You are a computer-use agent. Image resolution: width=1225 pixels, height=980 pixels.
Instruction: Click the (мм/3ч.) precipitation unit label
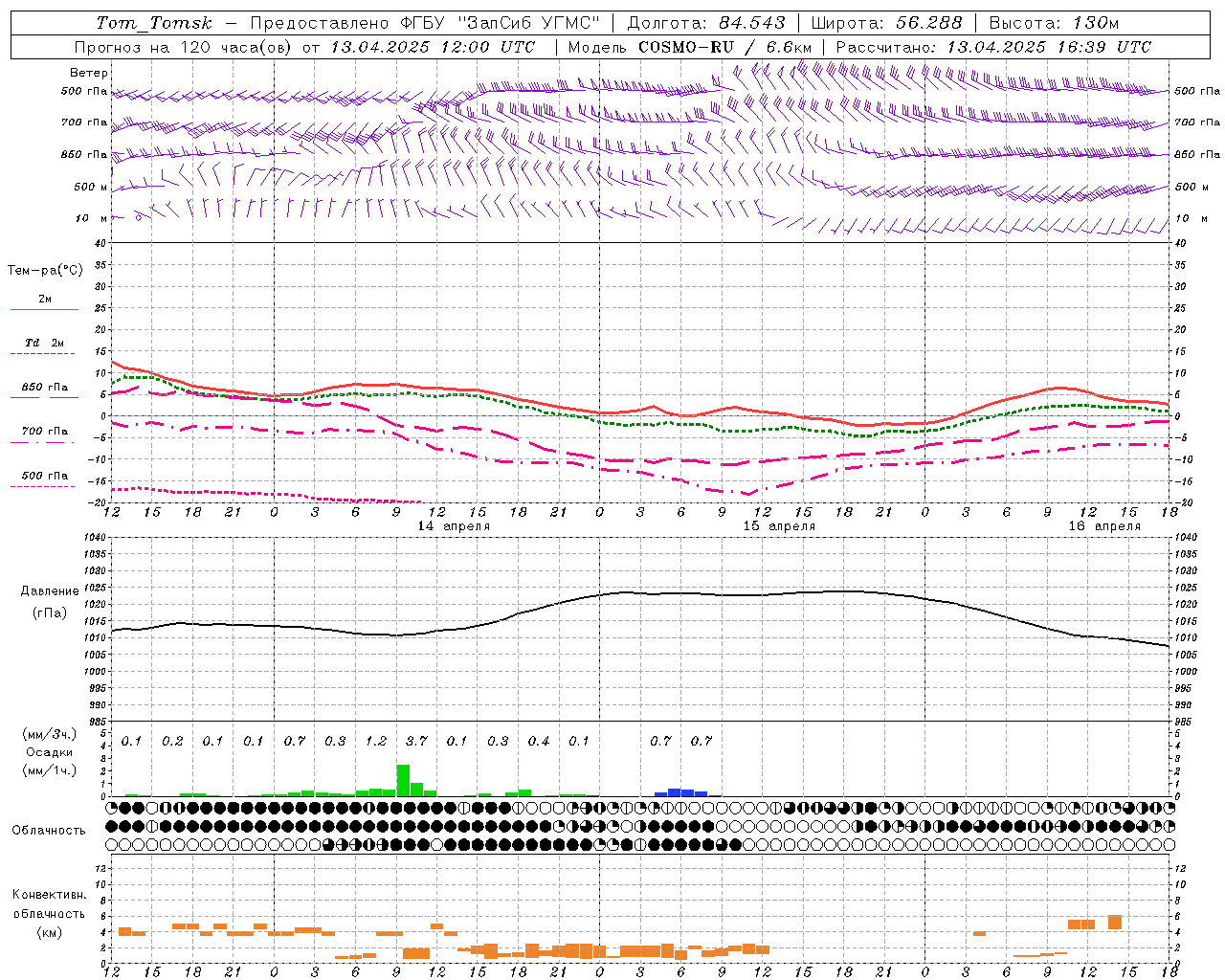(49, 734)
